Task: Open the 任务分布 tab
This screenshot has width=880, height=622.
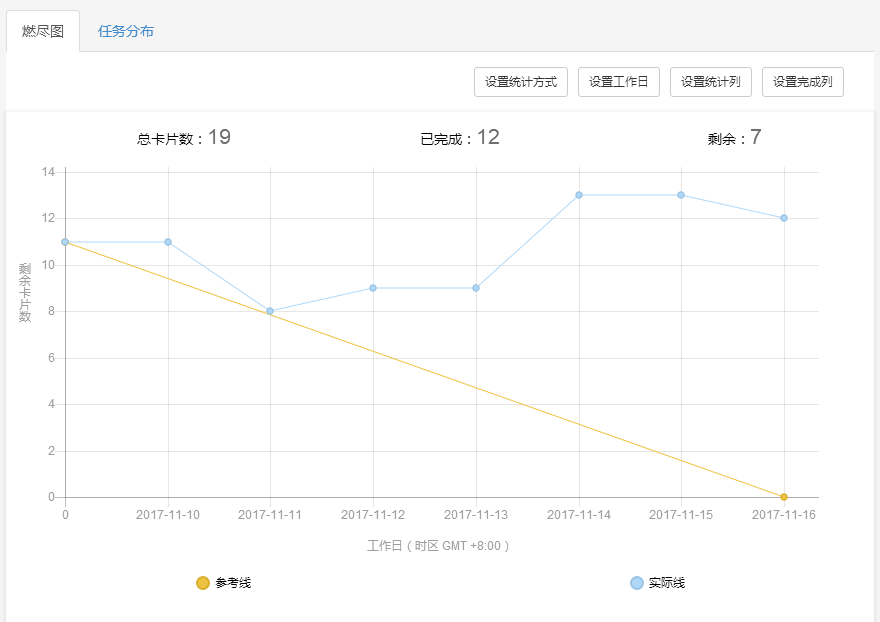Action: point(126,31)
